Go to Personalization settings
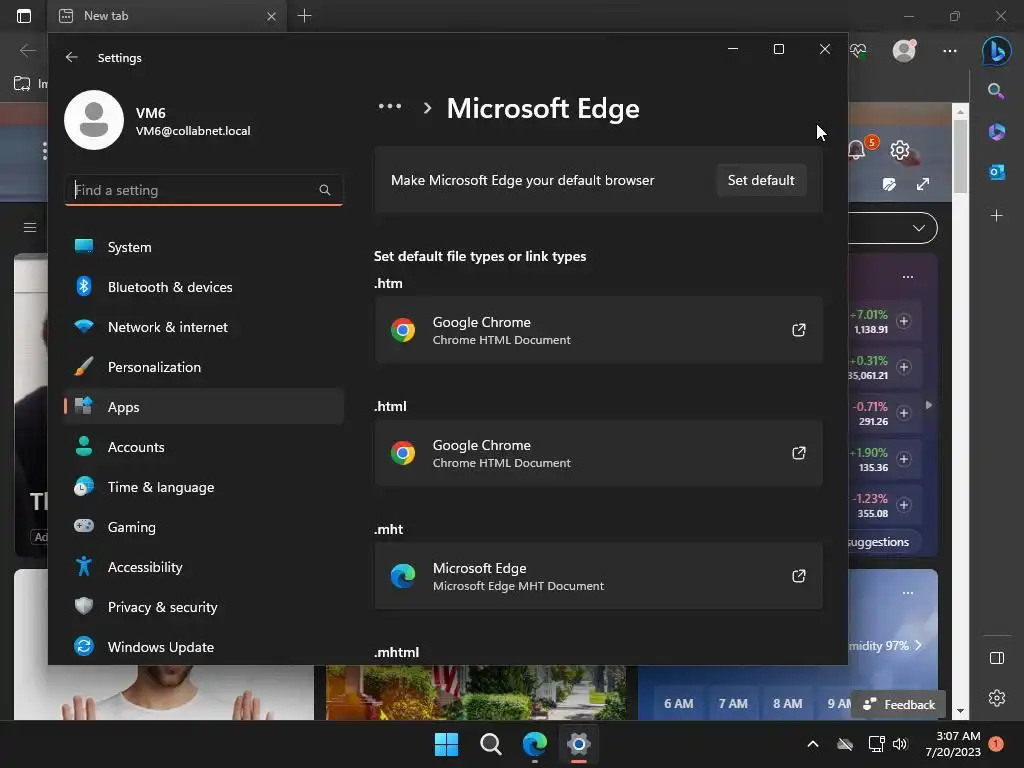This screenshot has width=1024, height=768. click(x=204, y=367)
